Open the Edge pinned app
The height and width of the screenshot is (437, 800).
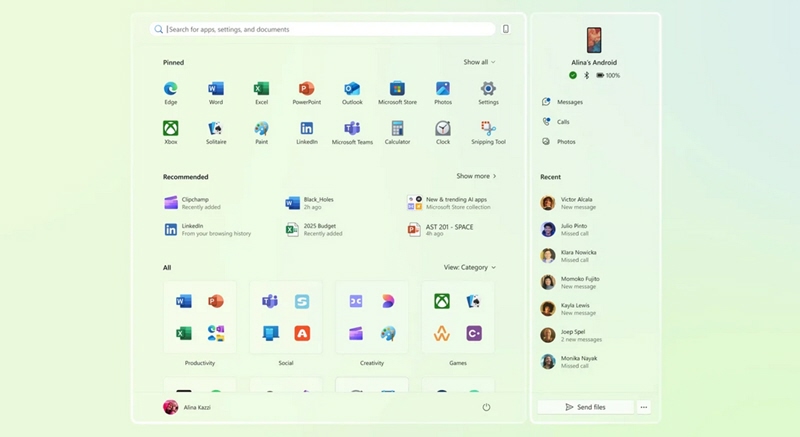(x=170, y=93)
